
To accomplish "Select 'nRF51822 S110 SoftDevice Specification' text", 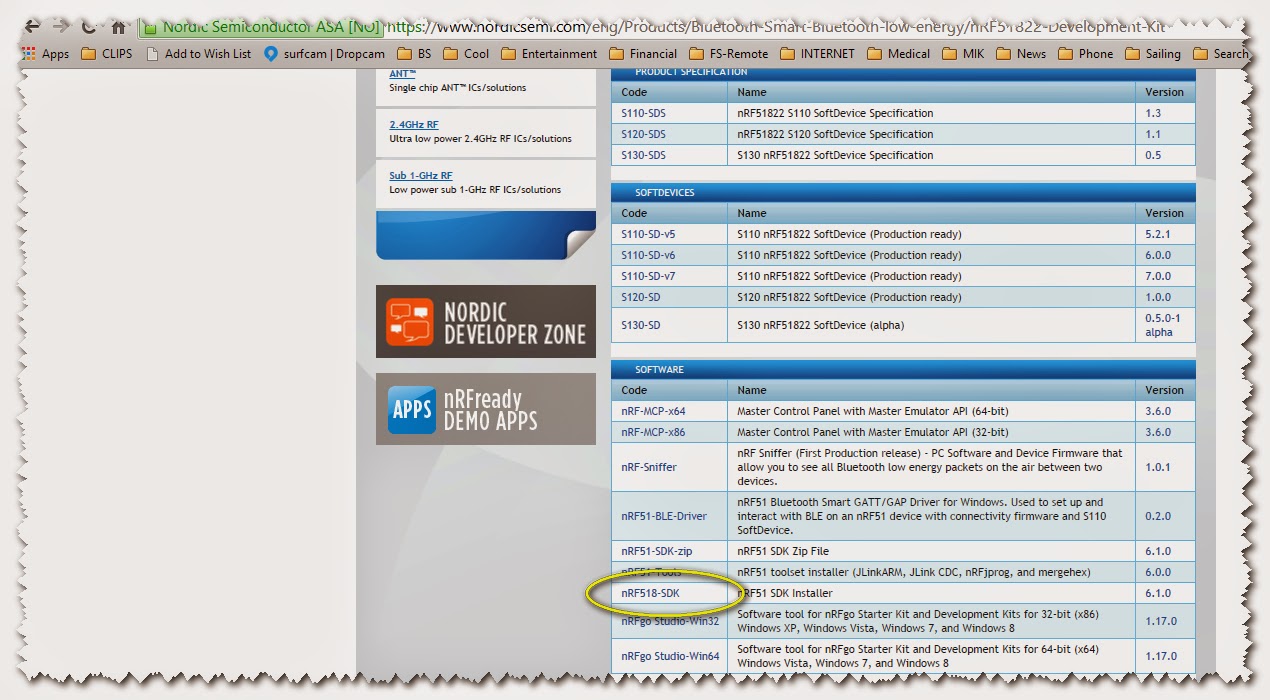I will tap(835, 113).
